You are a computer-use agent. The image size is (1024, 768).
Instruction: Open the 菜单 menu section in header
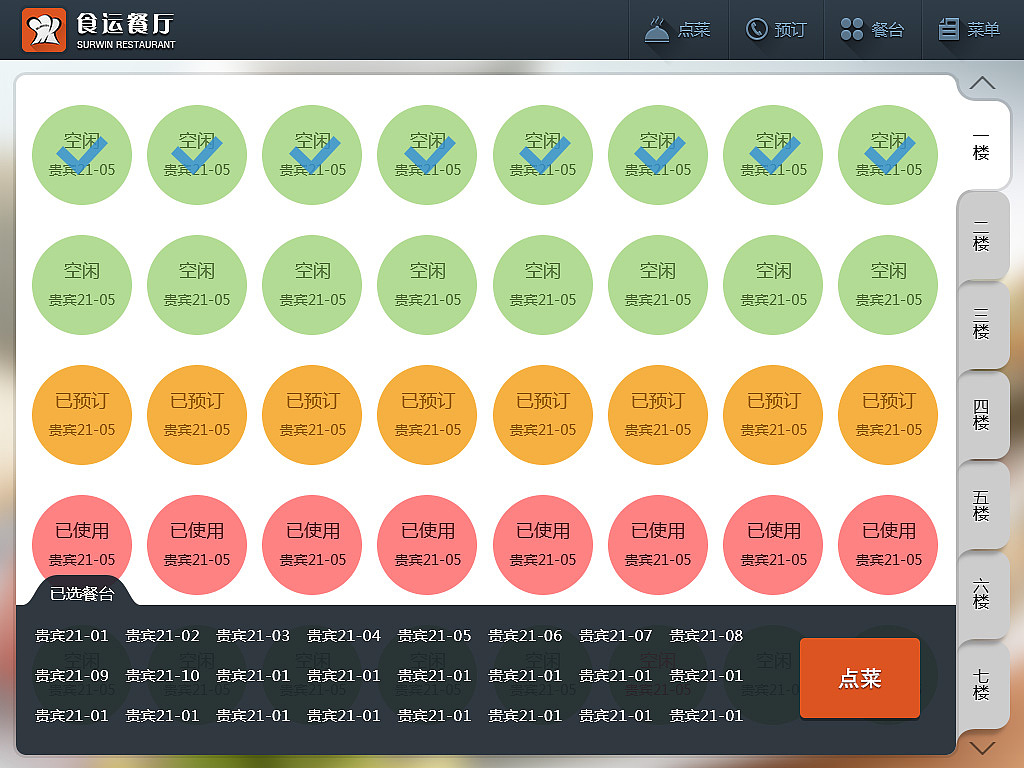click(x=971, y=29)
